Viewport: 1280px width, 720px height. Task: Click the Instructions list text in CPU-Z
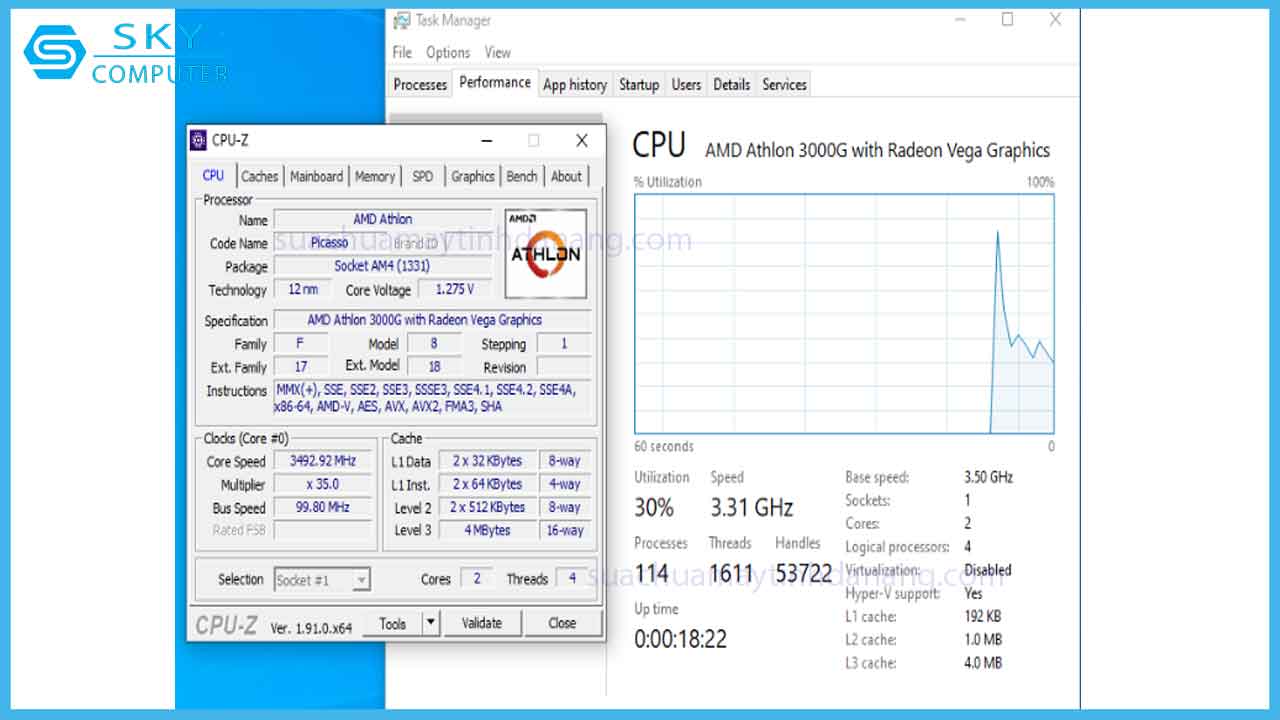point(432,399)
